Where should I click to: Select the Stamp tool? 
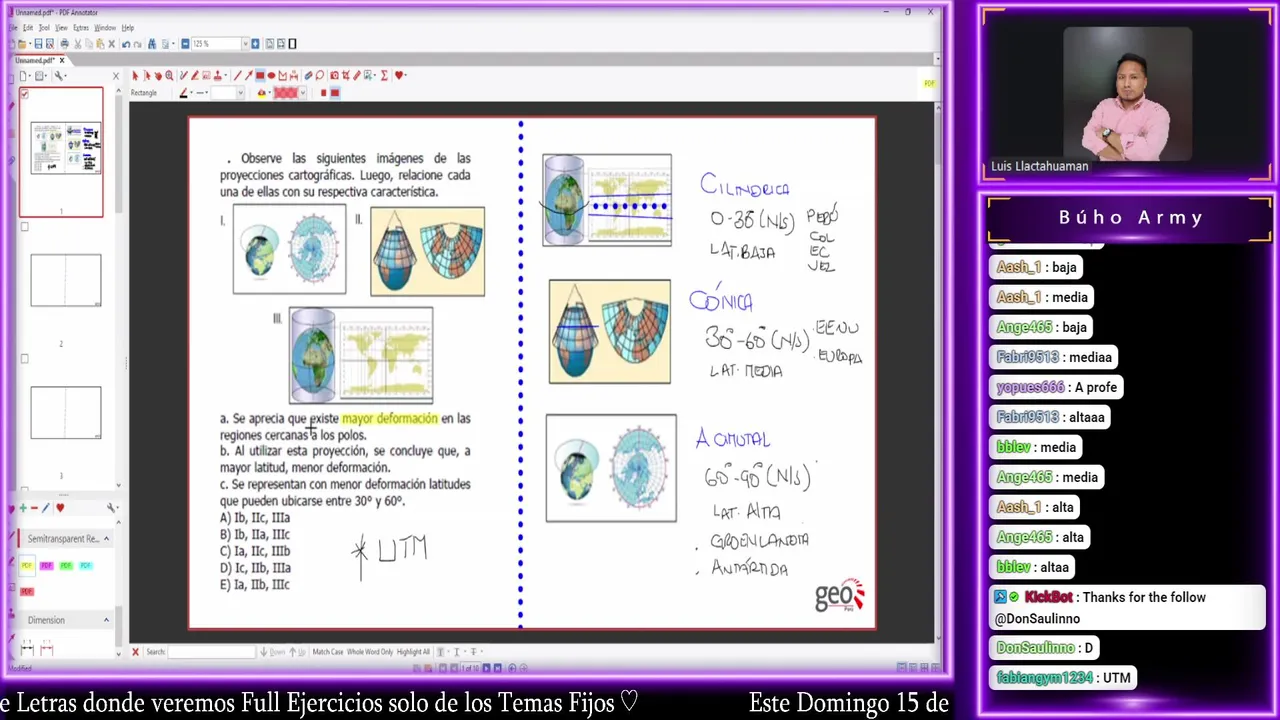[217, 76]
